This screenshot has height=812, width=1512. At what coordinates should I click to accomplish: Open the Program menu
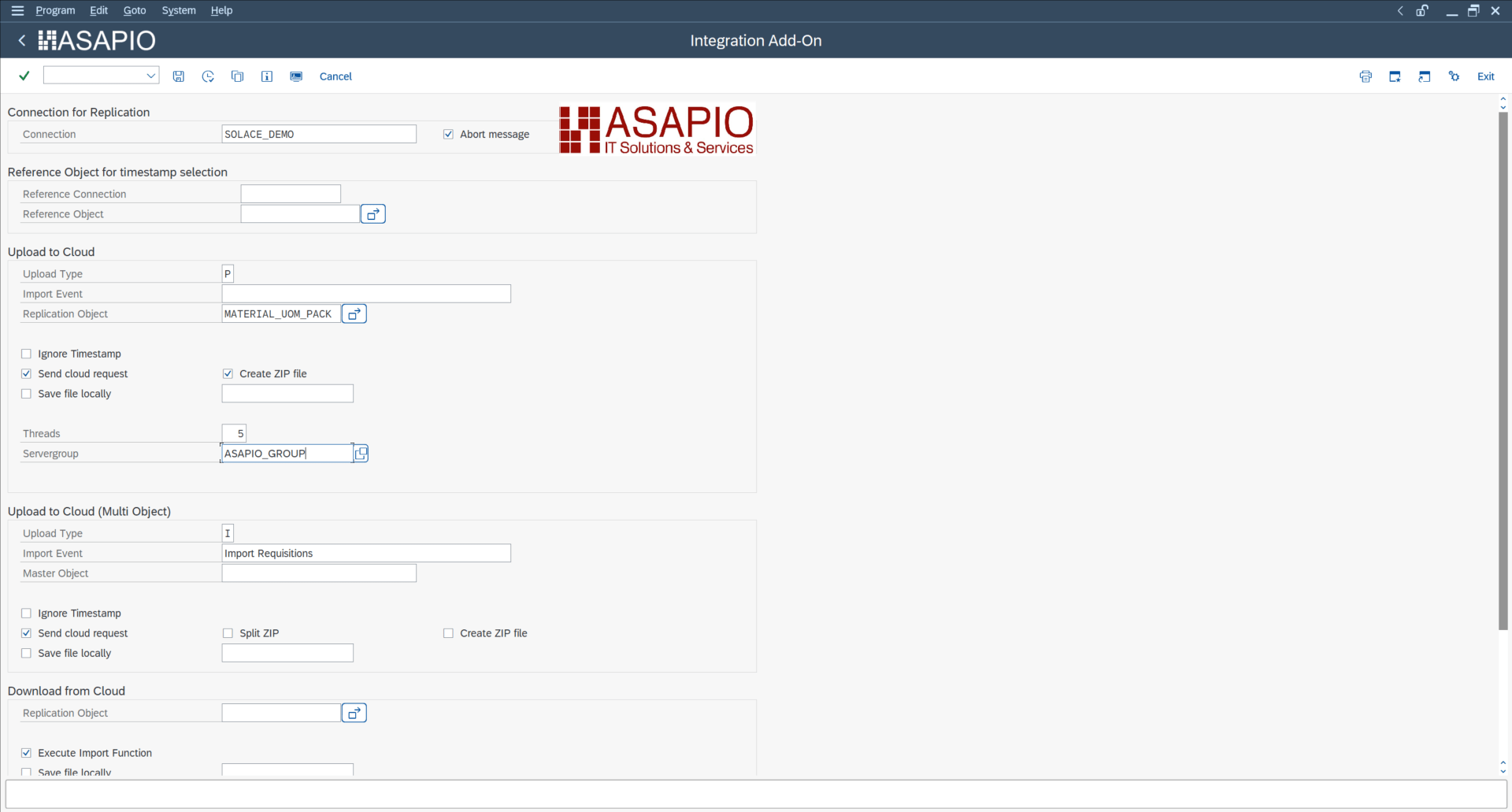tap(55, 10)
